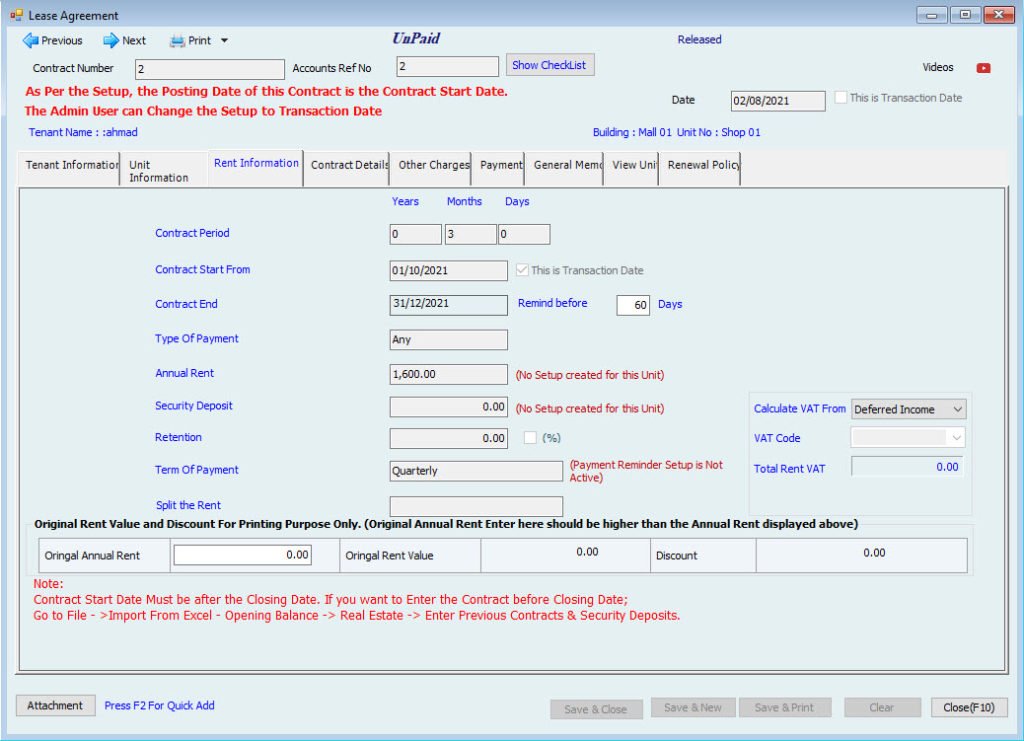This screenshot has height=741, width=1024.
Task: Click the Original Annual Rent input field
Action: (242, 555)
